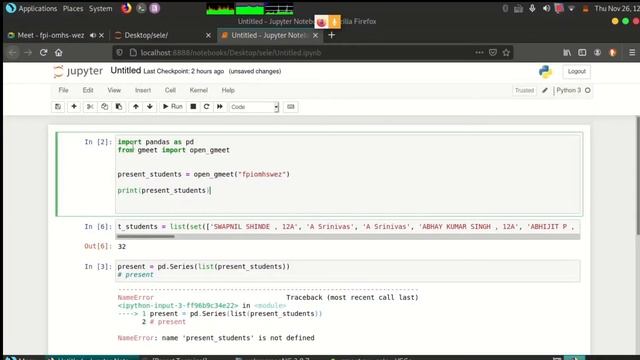640x360 pixels.
Task: Click the NameError traceback heading
Action: [x=136, y=298]
